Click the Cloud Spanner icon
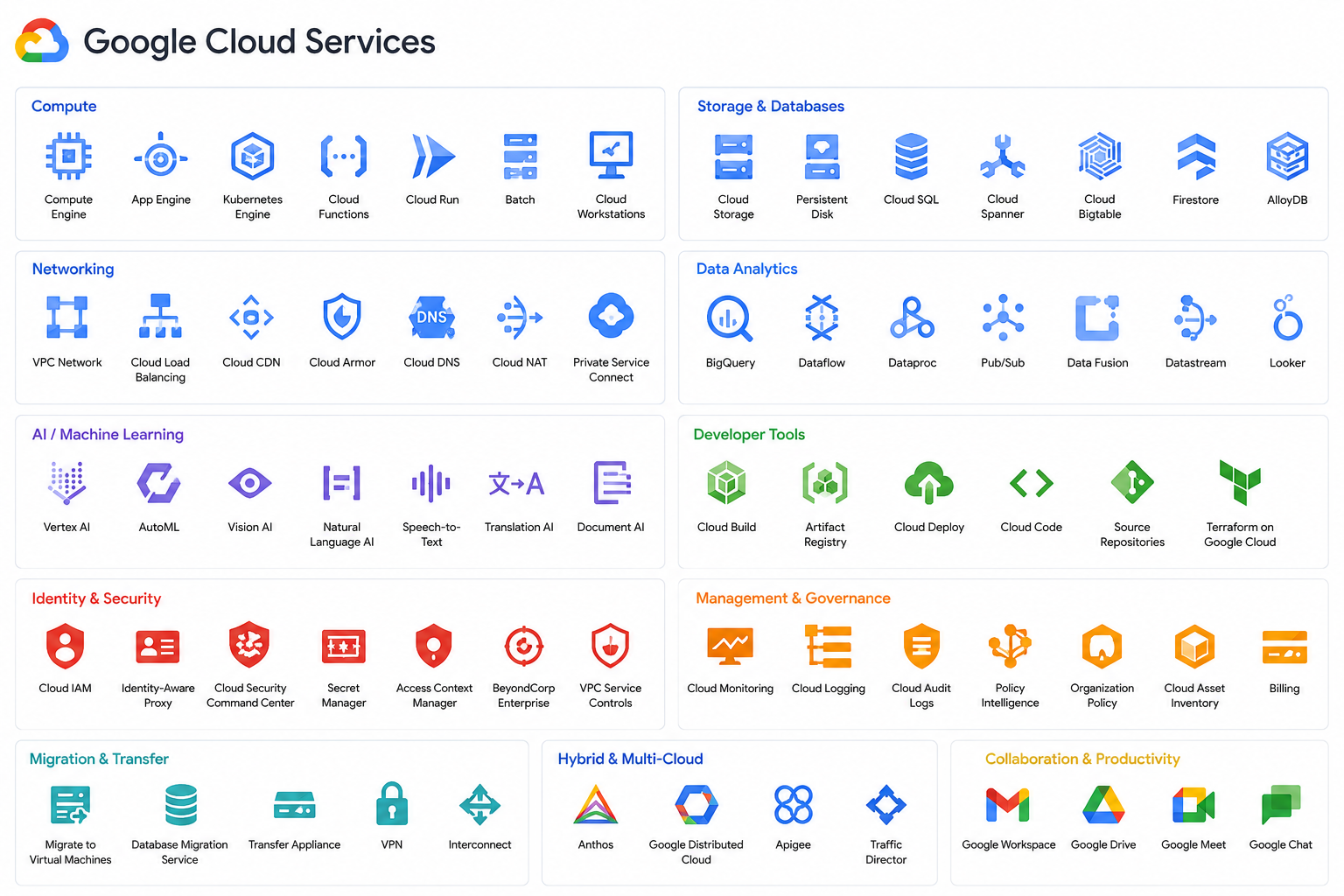The image size is (1344, 896). click(1002, 157)
